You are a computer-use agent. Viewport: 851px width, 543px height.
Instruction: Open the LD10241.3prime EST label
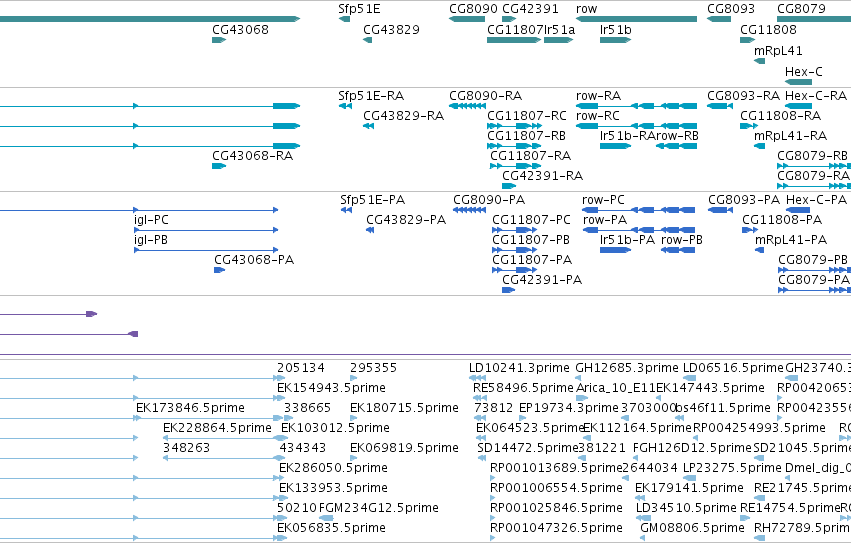(x=519, y=368)
